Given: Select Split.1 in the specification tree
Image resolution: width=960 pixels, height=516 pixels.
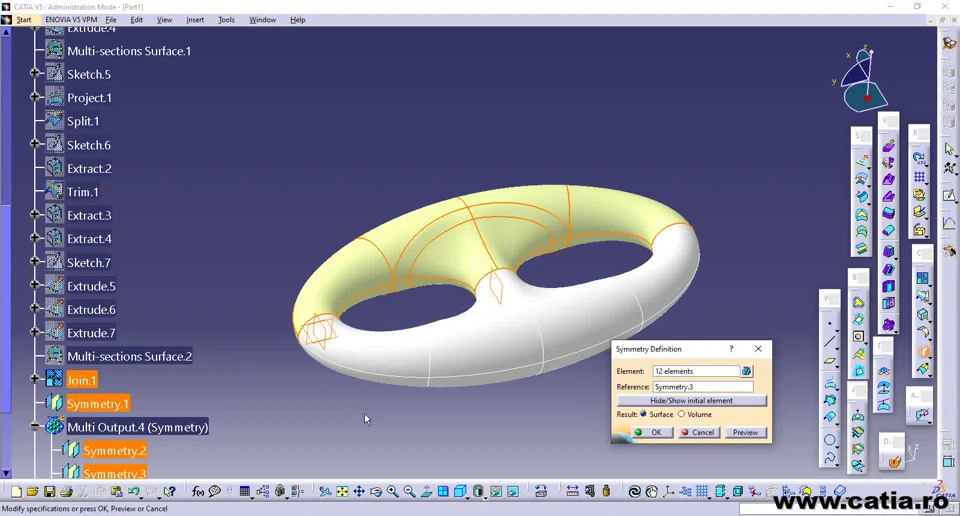Looking at the screenshot, I should 83,121.
